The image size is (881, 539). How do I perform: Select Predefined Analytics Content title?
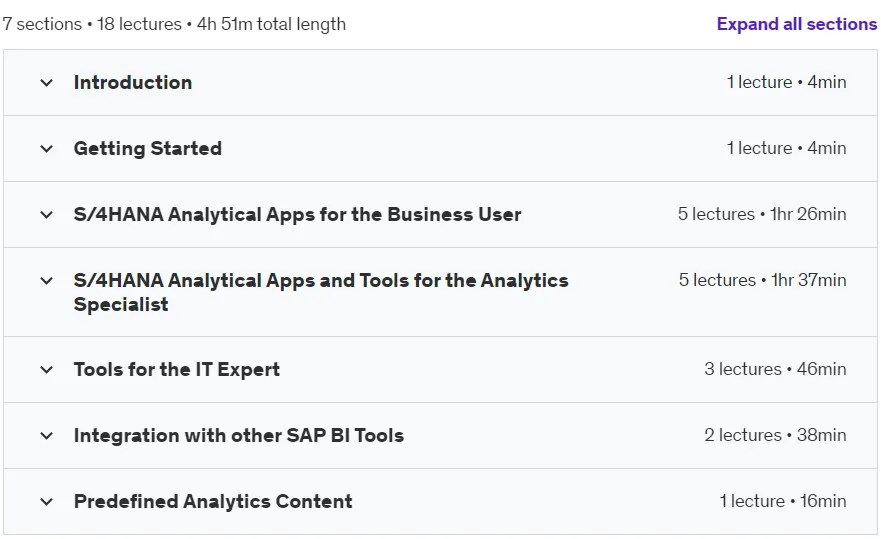click(x=213, y=501)
